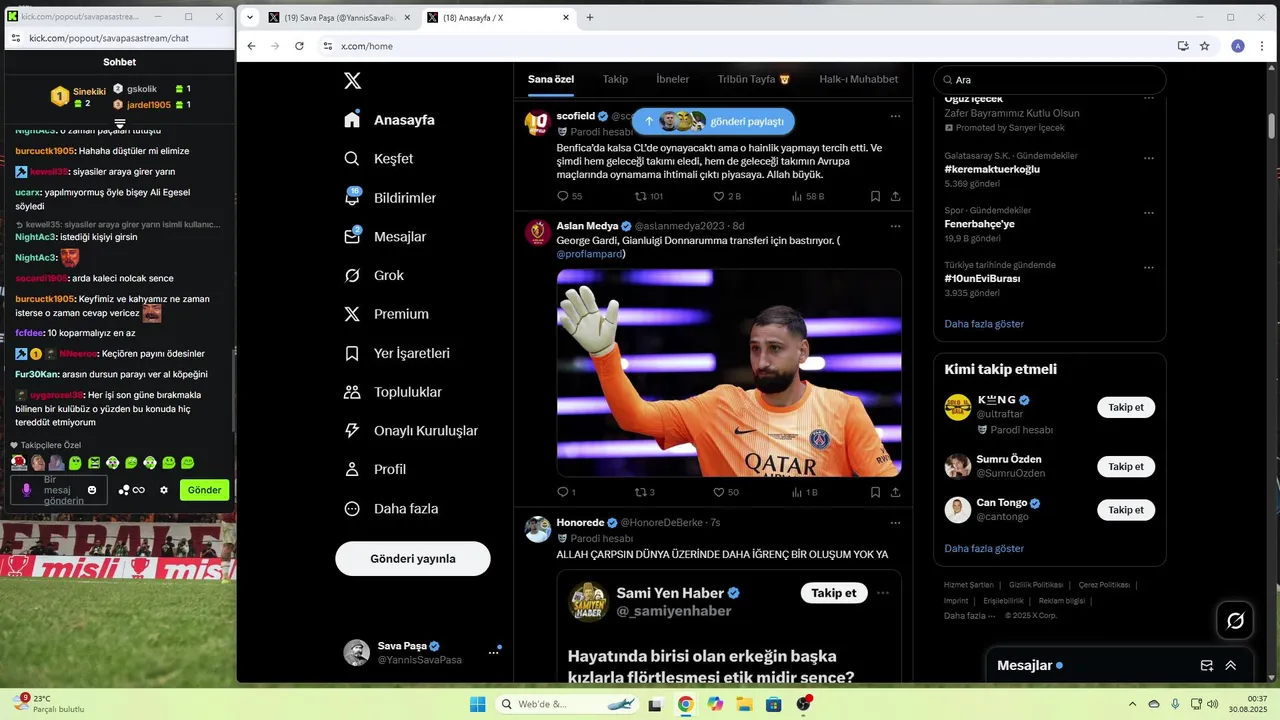
Task: Open more options on scofield post
Action: coord(895,116)
